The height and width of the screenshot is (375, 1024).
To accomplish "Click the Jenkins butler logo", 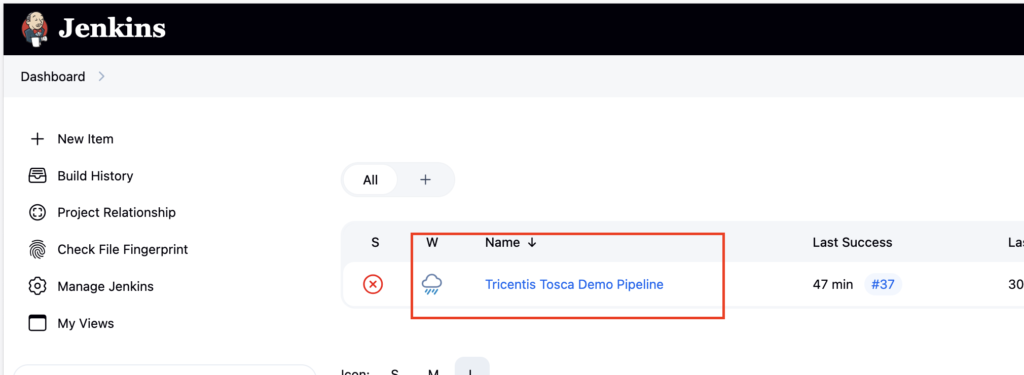I will 35,29.
